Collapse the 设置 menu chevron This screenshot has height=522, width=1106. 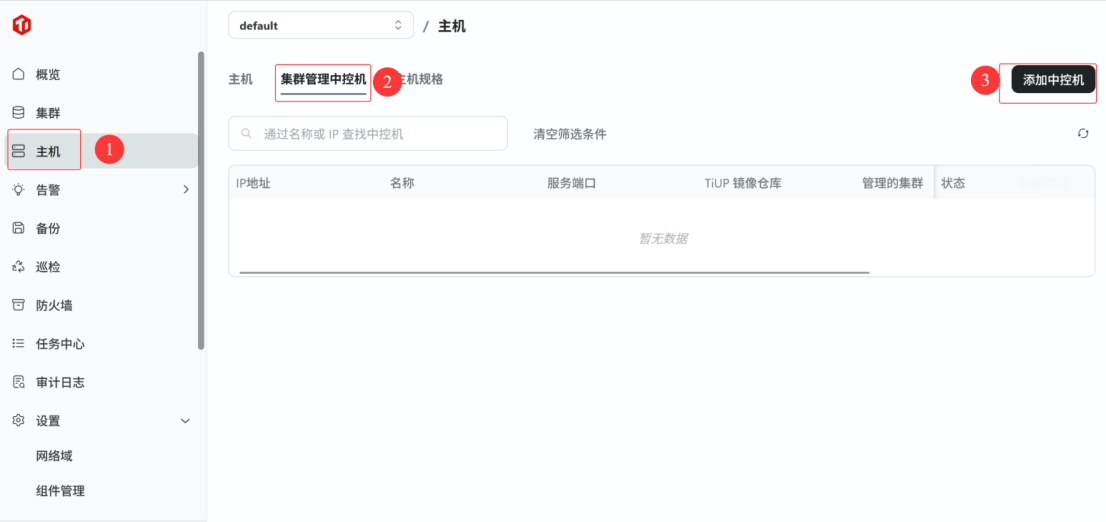(x=185, y=421)
